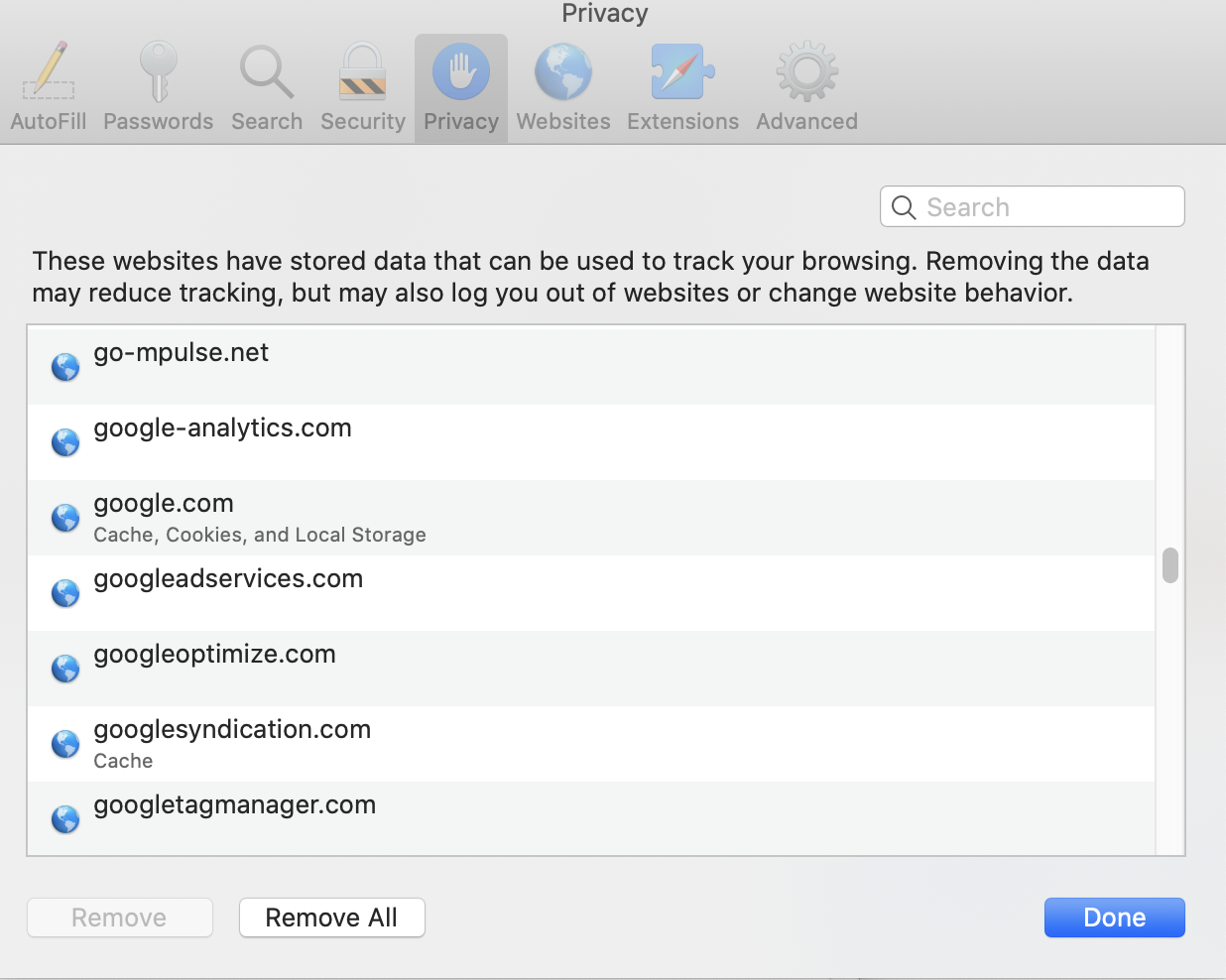
Task: Click the globe icon beside google-analytics.com
Action: pos(65,442)
